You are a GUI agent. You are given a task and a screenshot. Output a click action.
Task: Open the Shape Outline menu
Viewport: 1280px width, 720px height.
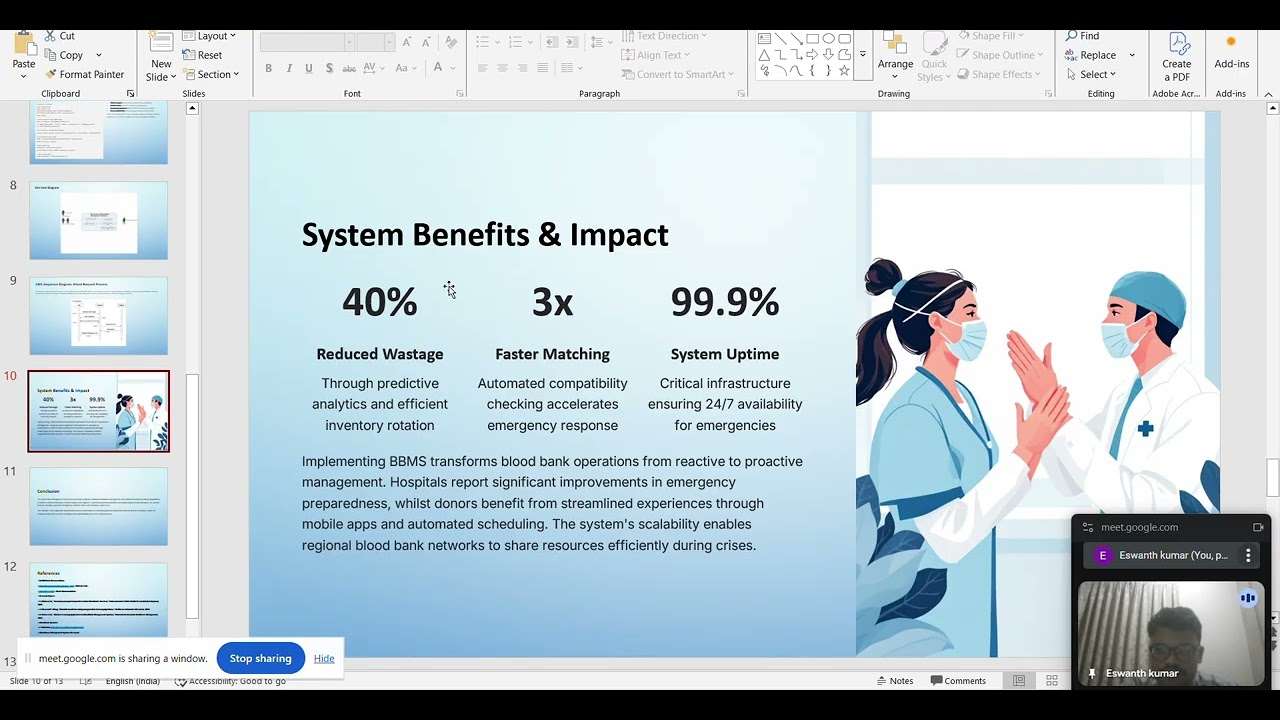pyautogui.click(x=999, y=55)
